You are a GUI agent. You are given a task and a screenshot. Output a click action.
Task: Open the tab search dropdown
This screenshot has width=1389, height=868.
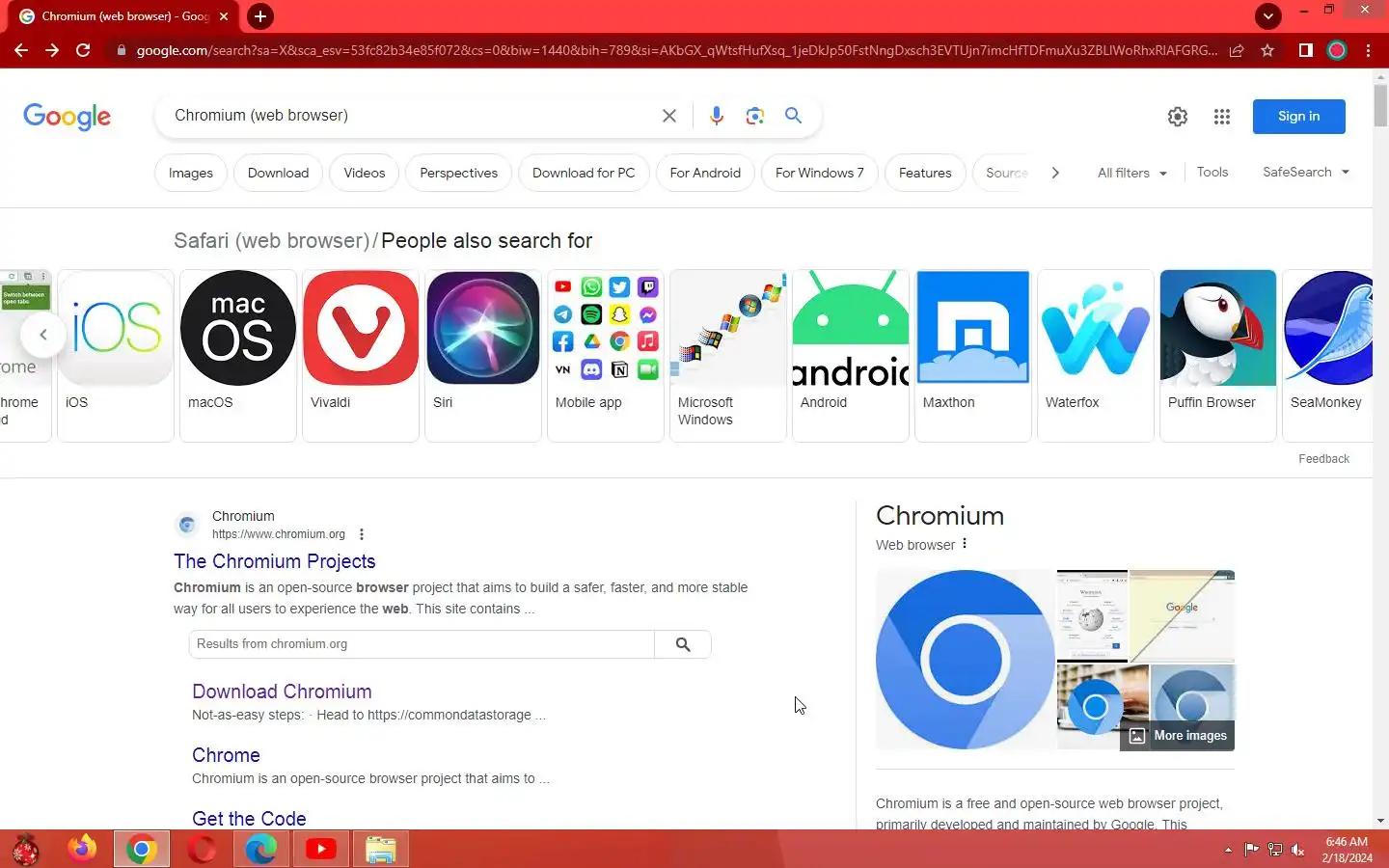tap(1268, 15)
